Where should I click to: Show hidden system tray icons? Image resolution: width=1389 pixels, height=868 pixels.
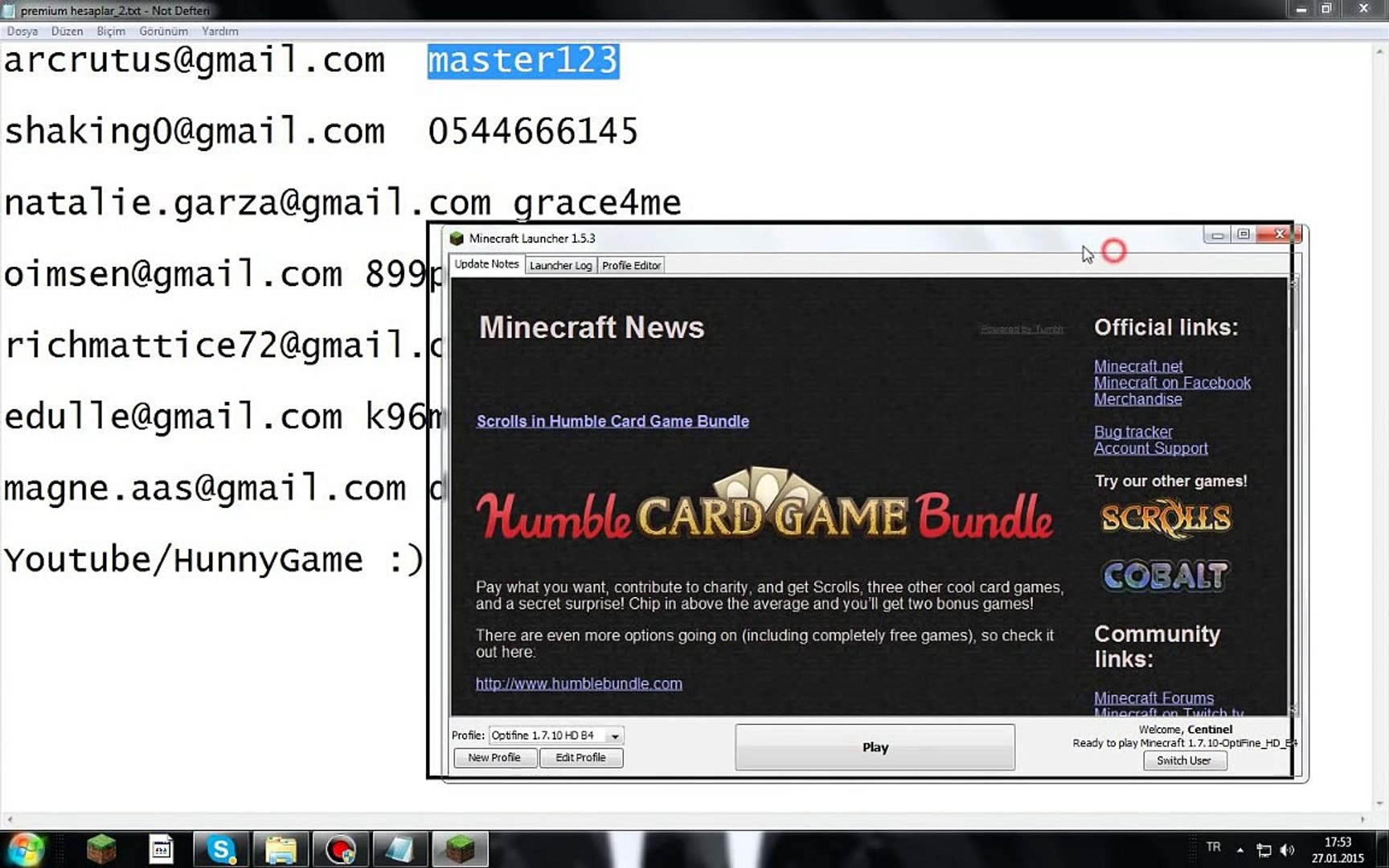point(1240,850)
